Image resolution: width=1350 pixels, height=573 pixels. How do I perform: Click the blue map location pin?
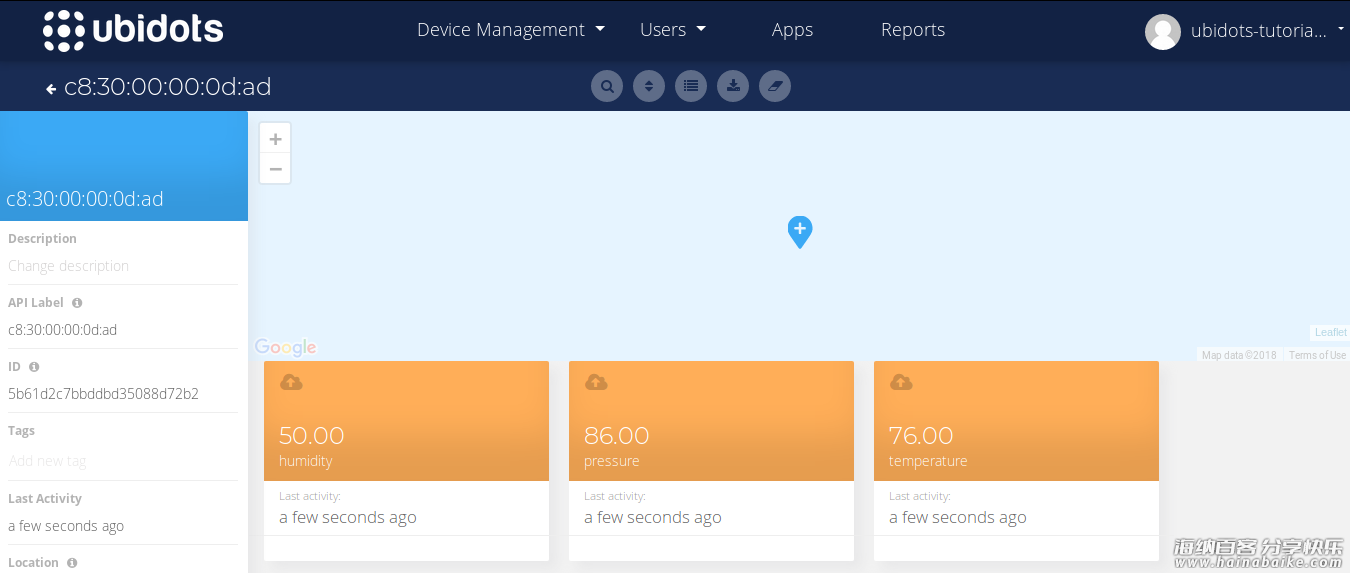click(800, 231)
